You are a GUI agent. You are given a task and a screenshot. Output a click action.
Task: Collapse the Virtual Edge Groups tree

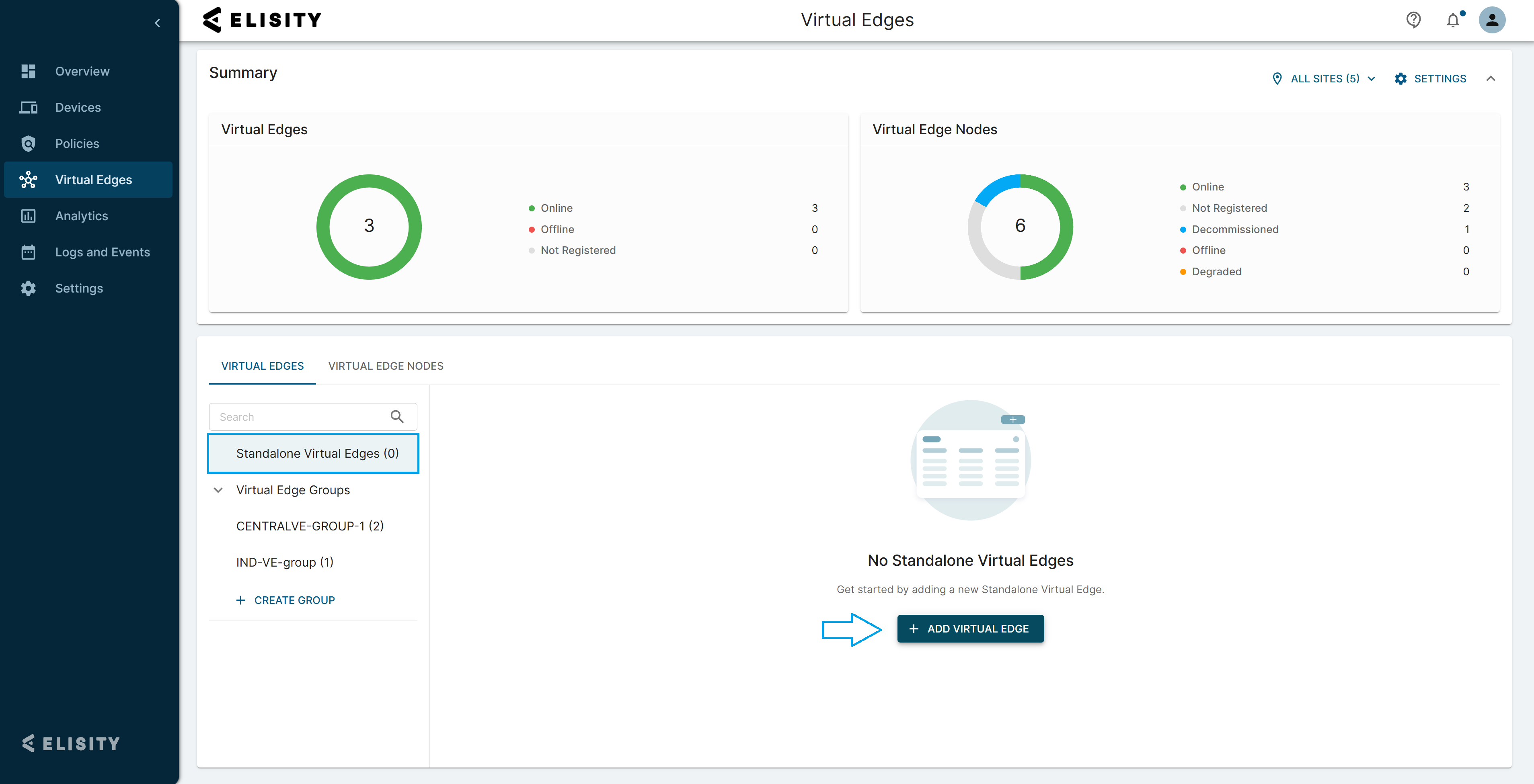pyautogui.click(x=218, y=490)
